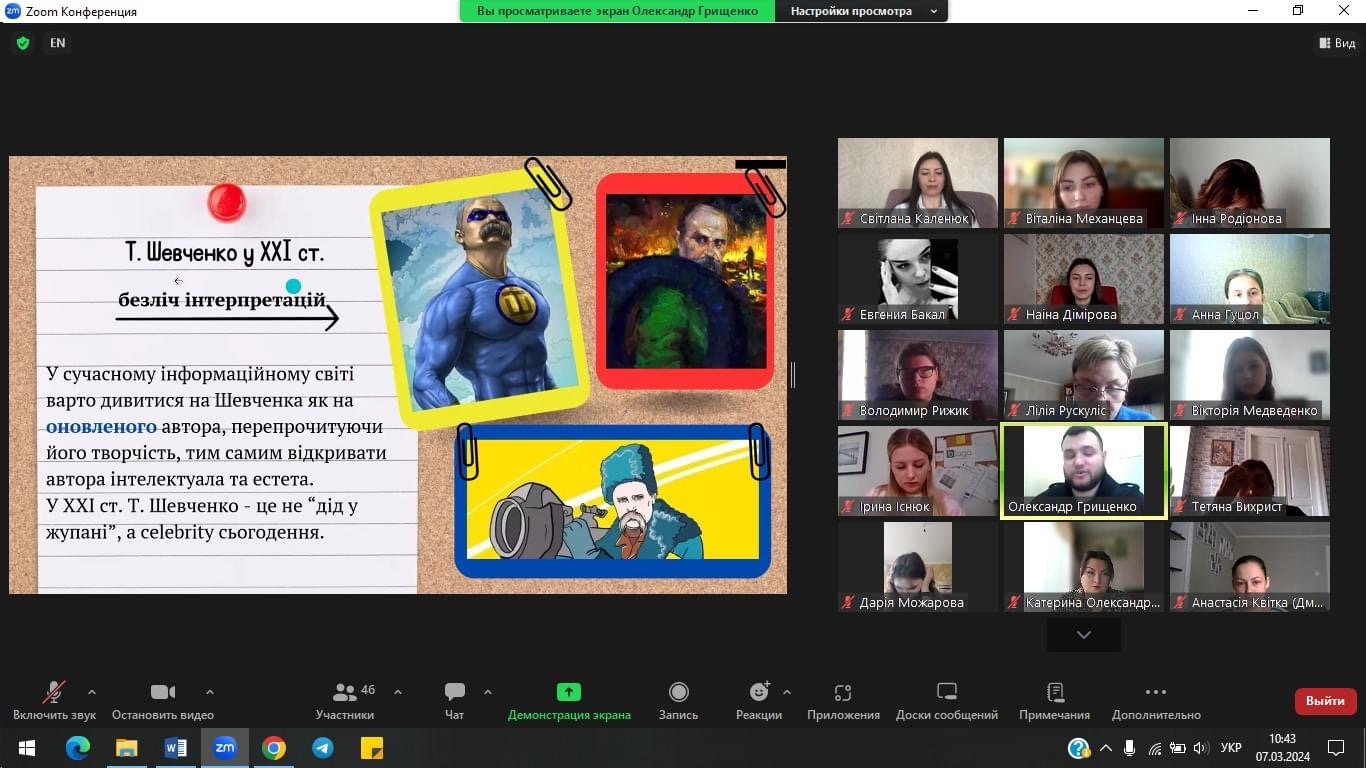The height and width of the screenshot is (768, 1366).
Task: Open volume speaker tray icon
Action: pyautogui.click(x=1201, y=748)
